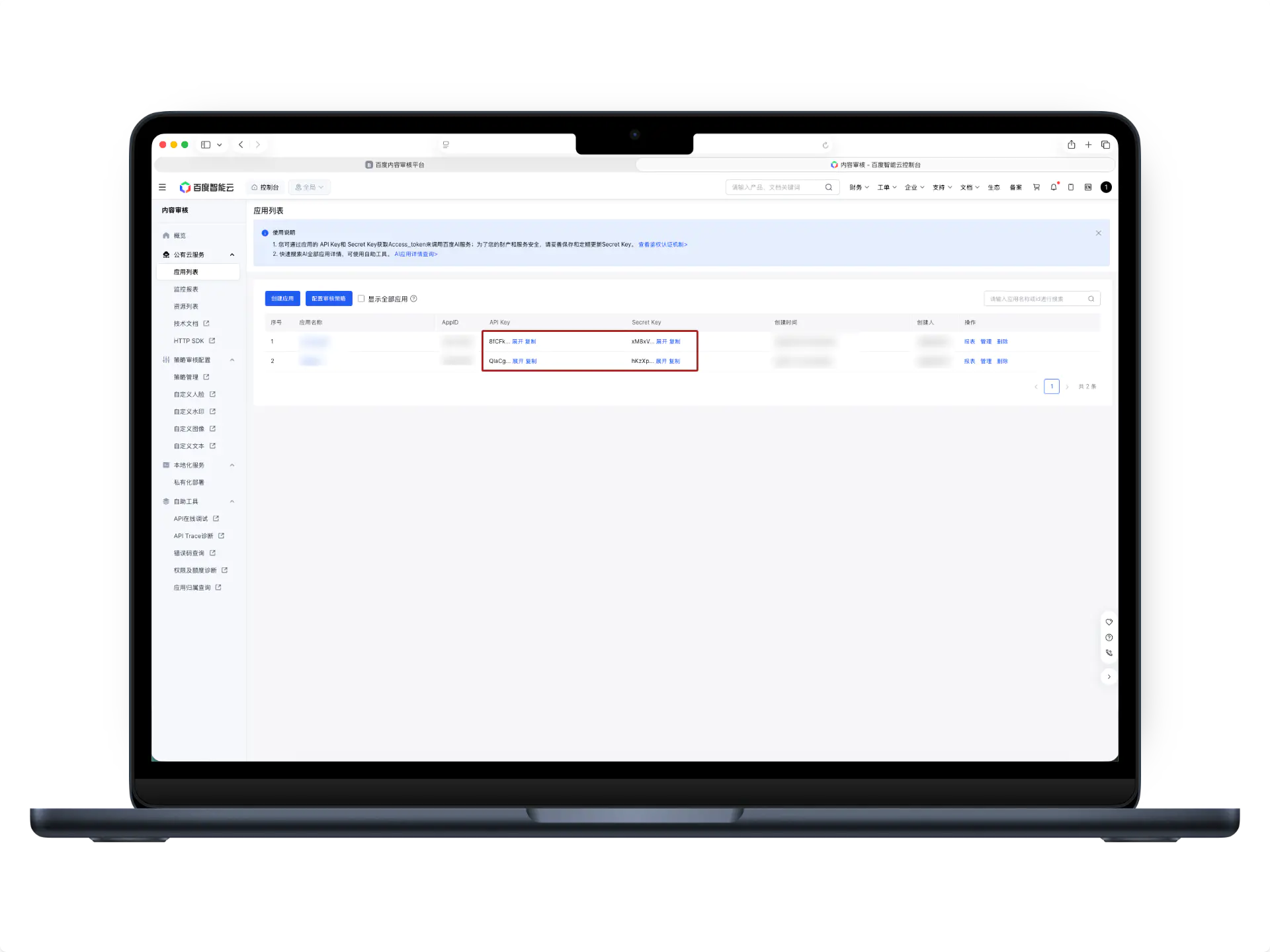Screen dimensions: 1270x952
Task: Open the notifications bell icon
Action: 1054,187
